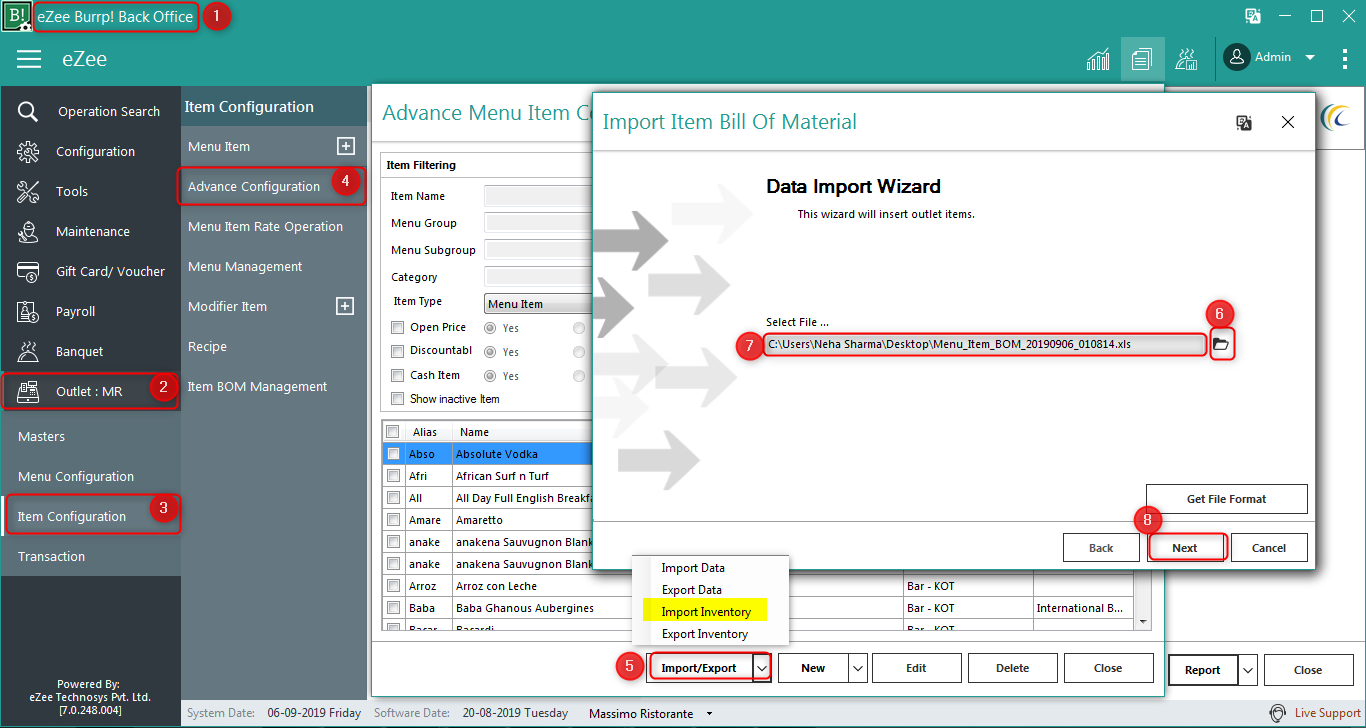
Task: Open the Item Type Menu Item dropdown
Action: tap(537, 304)
